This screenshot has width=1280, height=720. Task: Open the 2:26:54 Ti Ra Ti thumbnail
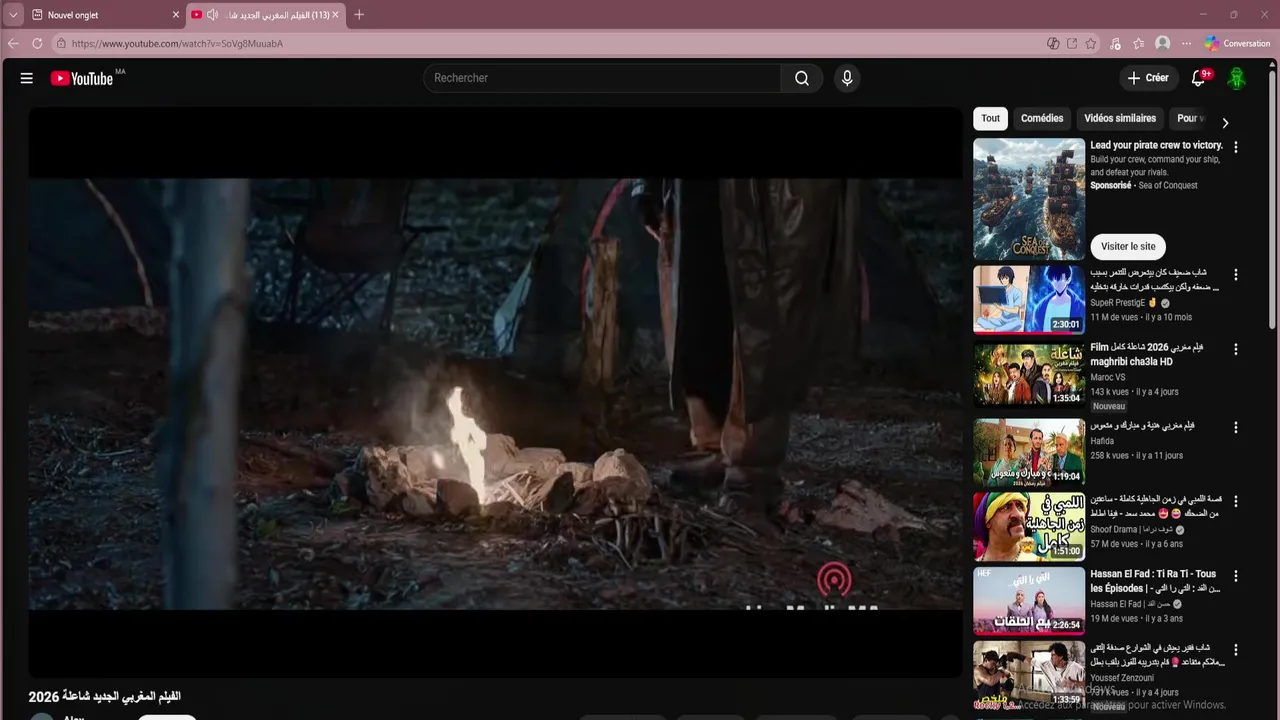[1029, 601]
